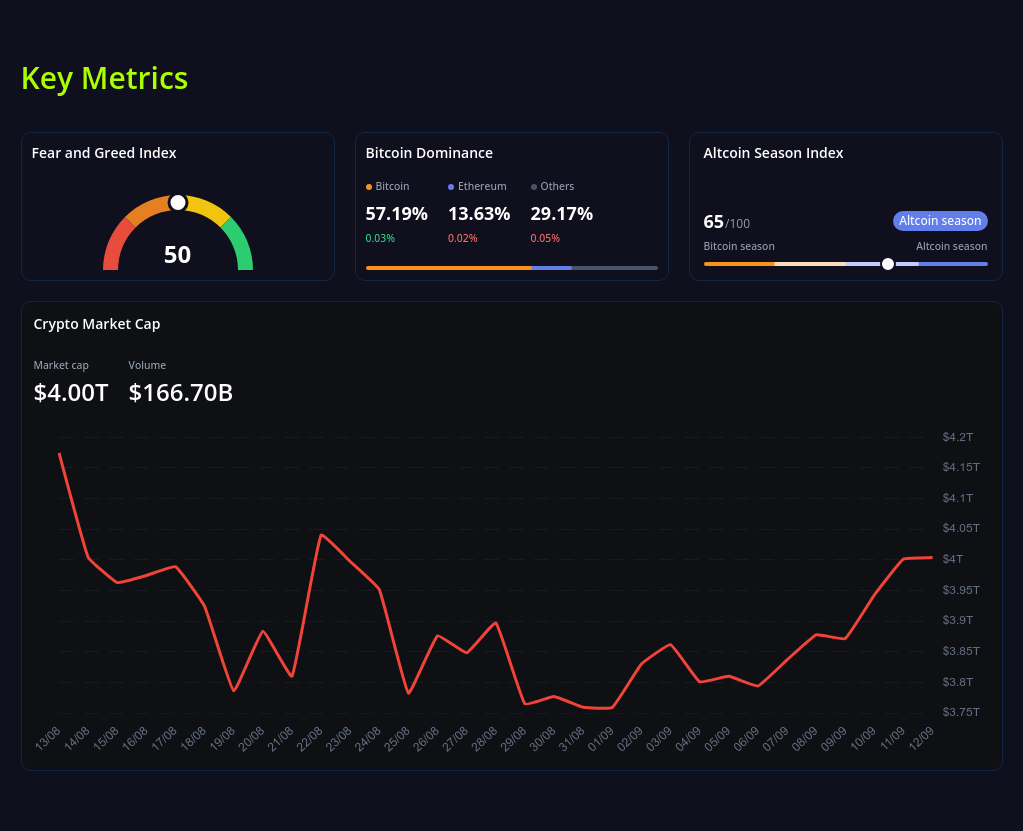Select the $4.00T market cap value

(x=71, y=393)
